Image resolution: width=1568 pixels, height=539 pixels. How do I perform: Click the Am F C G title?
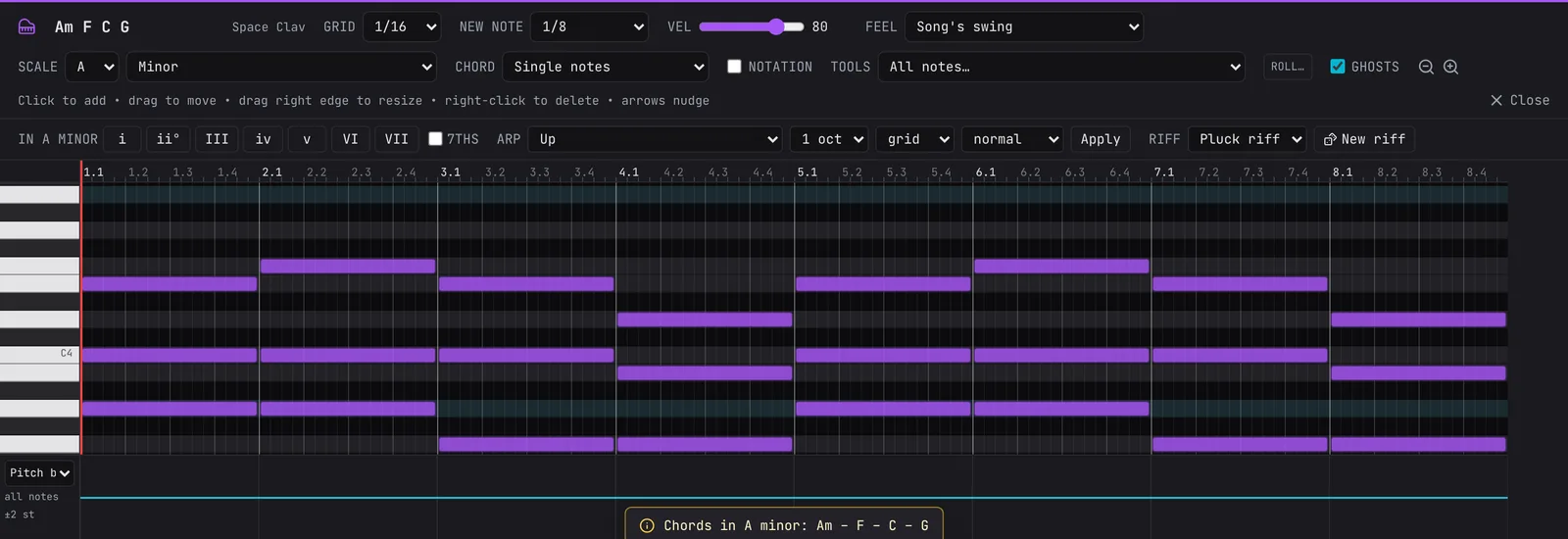(92, 26)
